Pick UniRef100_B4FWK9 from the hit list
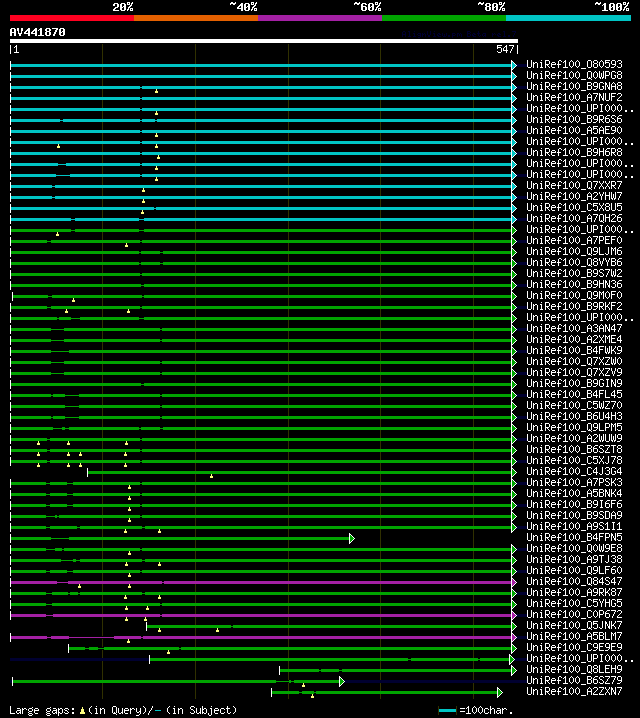Image resolution: width=640 pixels, height=718 pixels. tap(574, 350)
